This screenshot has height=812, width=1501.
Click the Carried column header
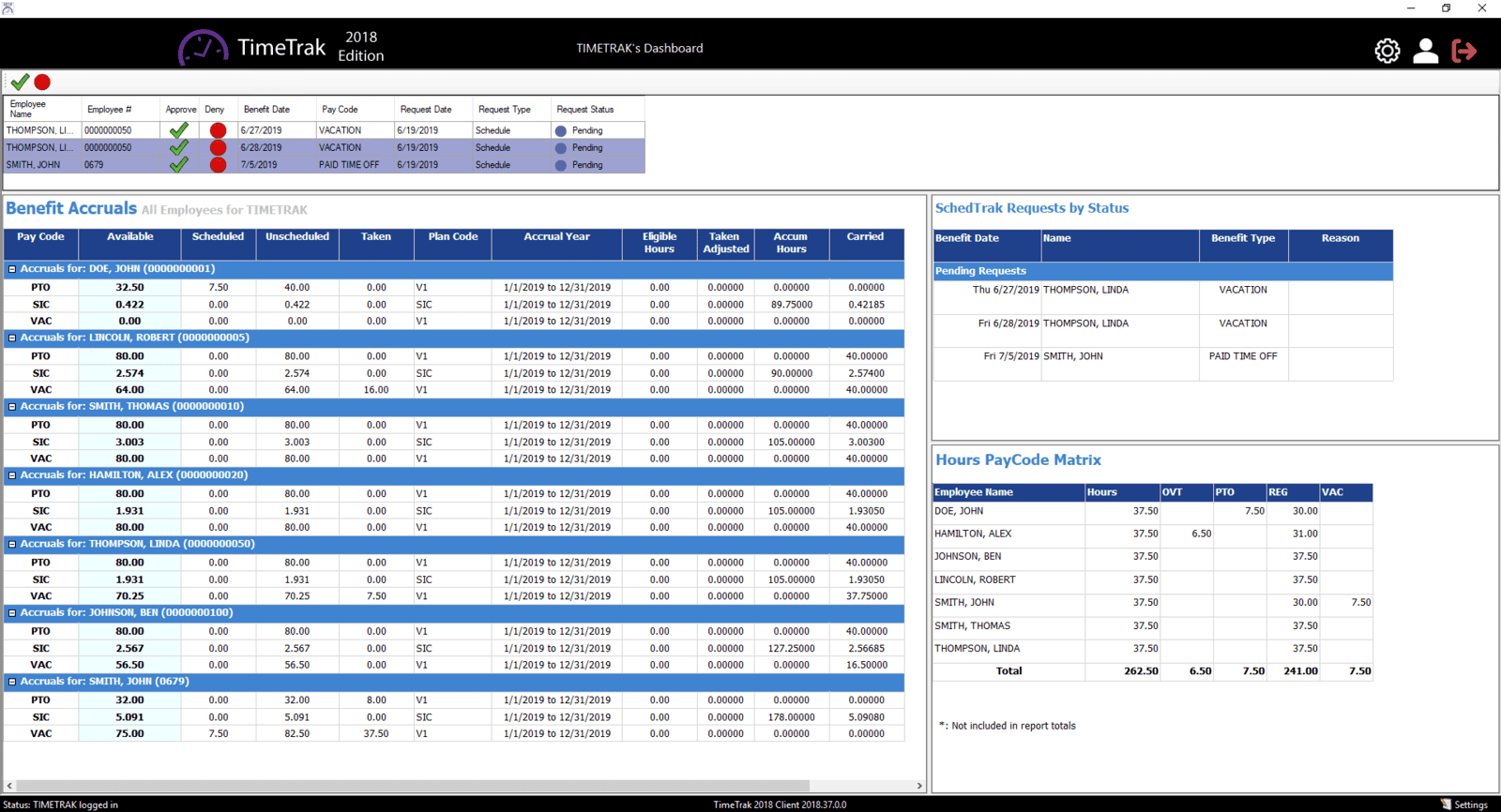(866, 244)
